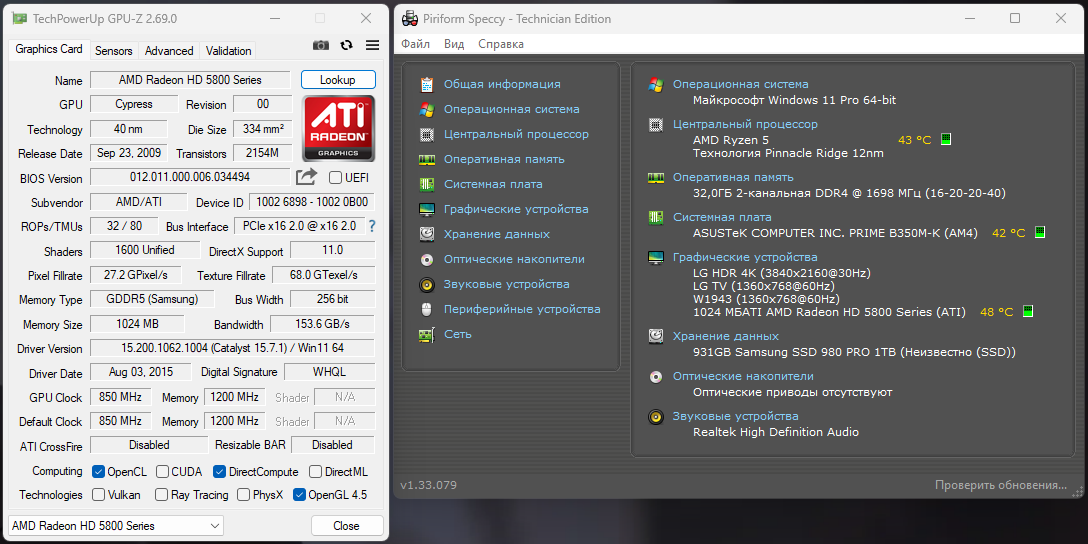This screenshot has width=1088, height=544.
Task: Open the GPU selection dropdown at bottom
Action: pos(116,526)
